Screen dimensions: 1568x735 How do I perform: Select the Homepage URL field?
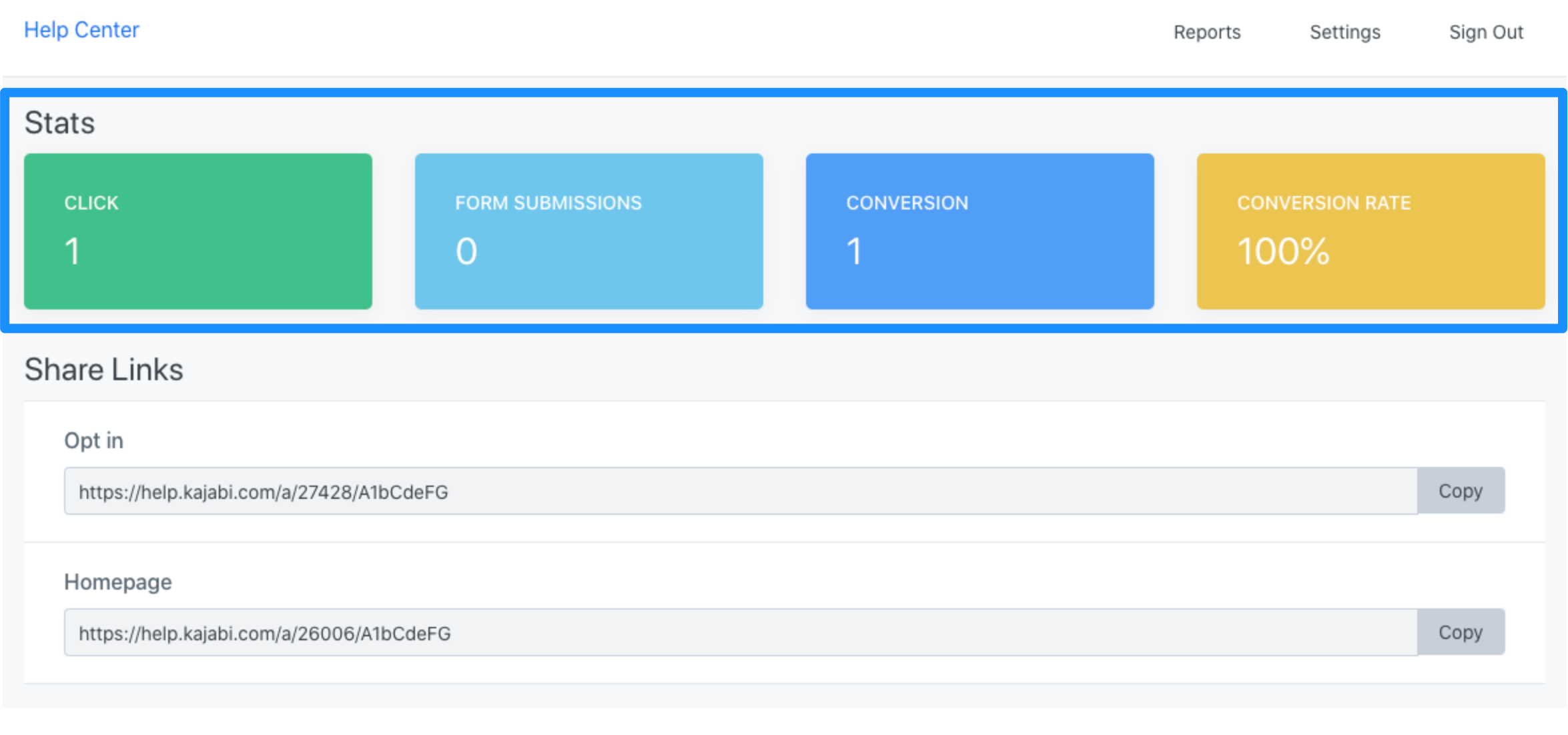pos(741,632)
